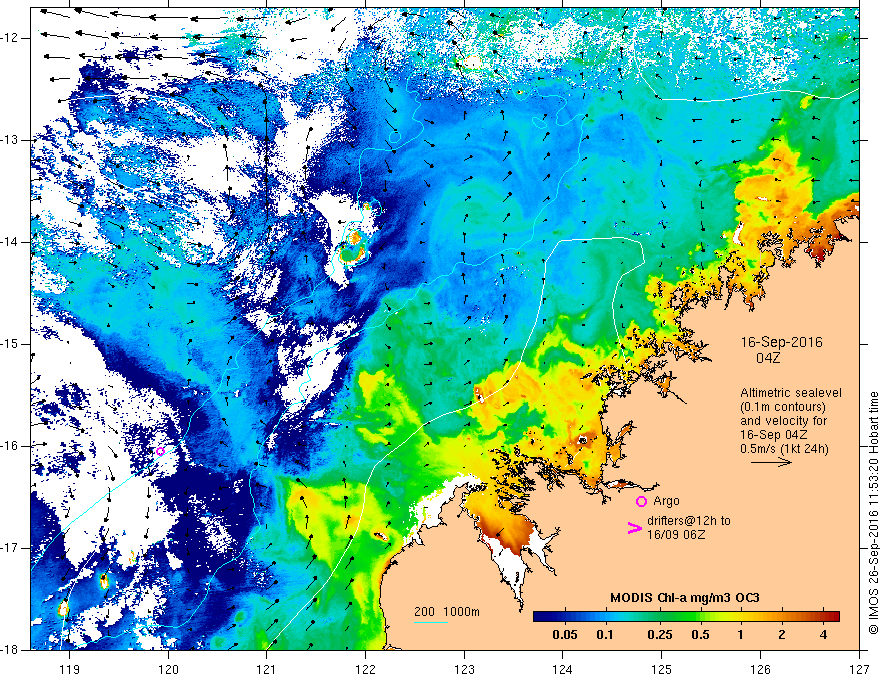The image size is (880, 680).
Task: Click the MODIS chlorophyll colorbar
Action: click(686, 617)
